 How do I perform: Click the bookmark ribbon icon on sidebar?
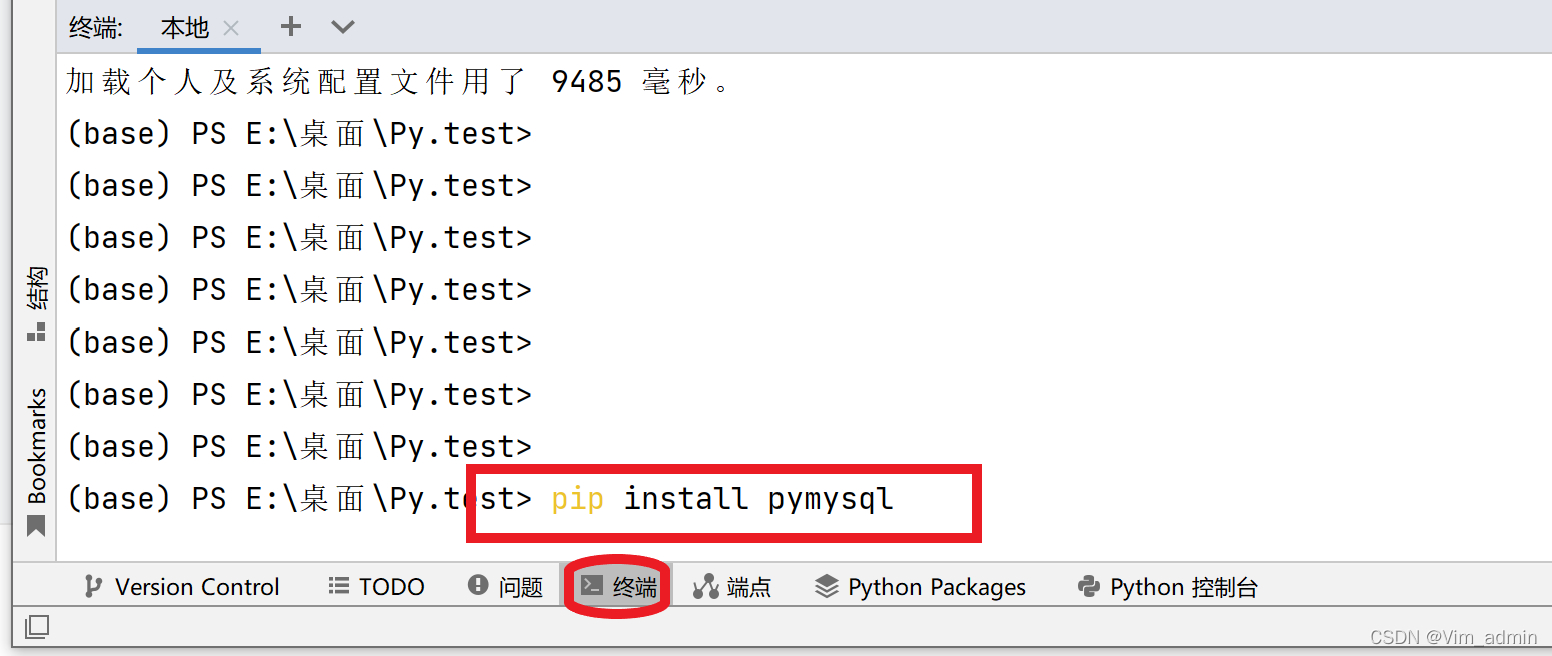coord(36,525)
